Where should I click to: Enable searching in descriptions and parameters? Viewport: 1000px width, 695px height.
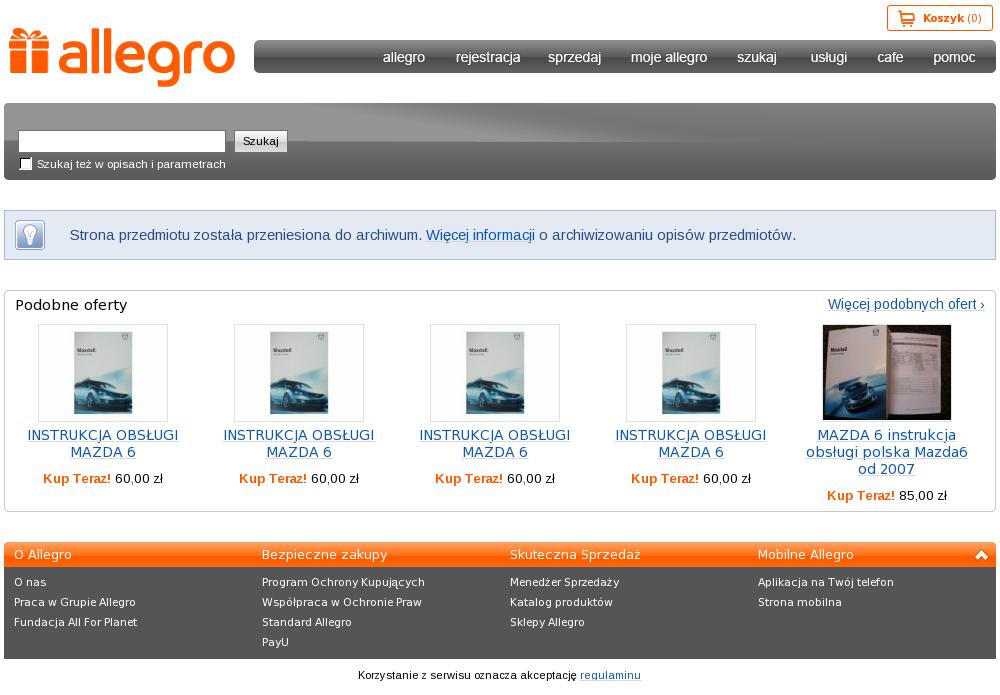[26, 164]
